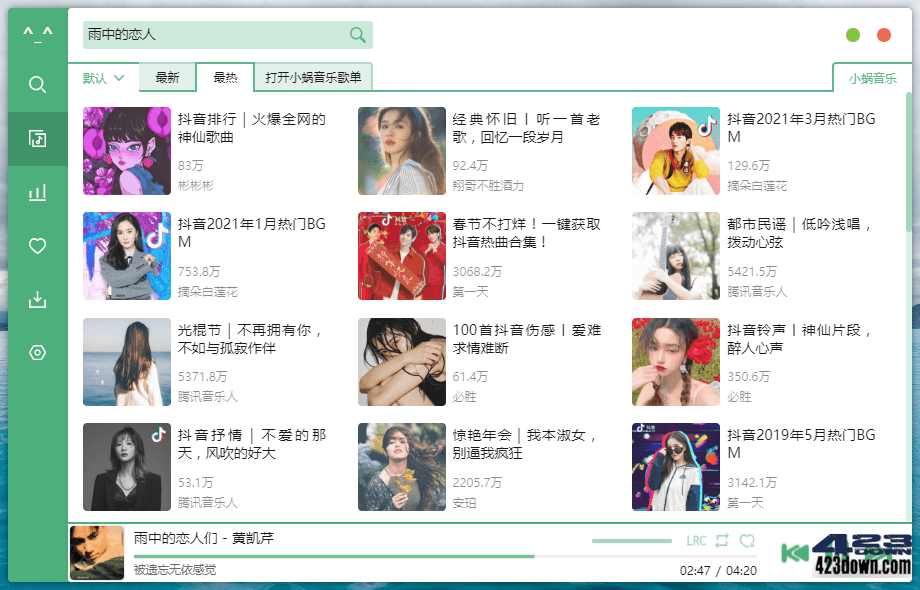Open the charts/rankings sidebar icon
The height and width of the screenshot is (590, 920).
[x=36, y=192]
